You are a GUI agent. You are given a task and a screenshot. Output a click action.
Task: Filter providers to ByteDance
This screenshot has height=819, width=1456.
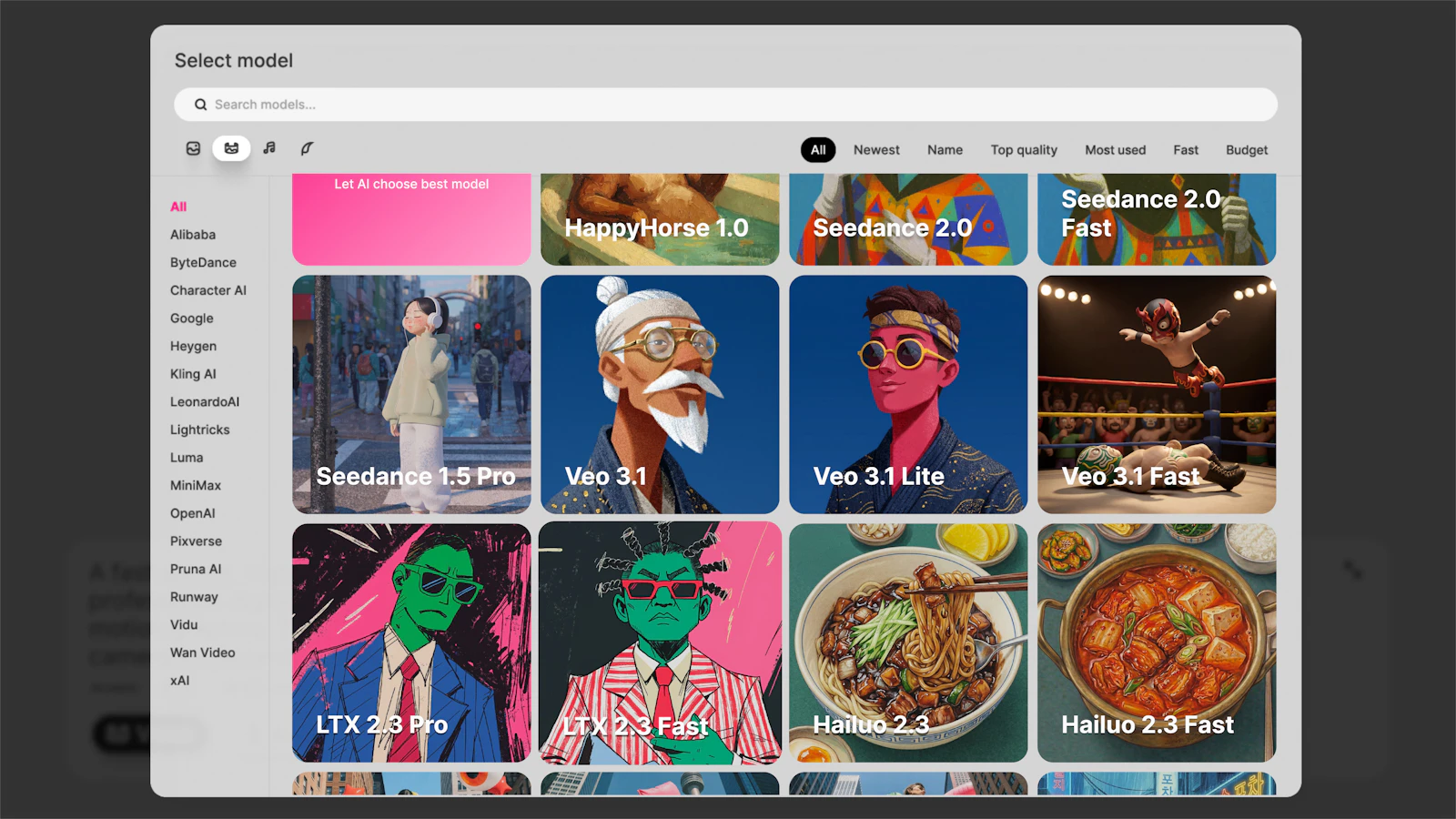pos(203,263)
